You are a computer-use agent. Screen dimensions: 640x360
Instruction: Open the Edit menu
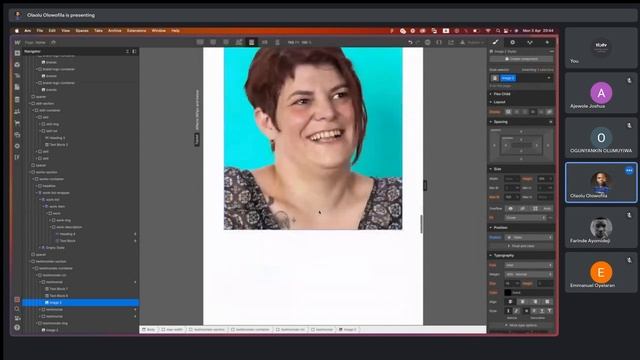pyautogui.click(x=52, y=31)
